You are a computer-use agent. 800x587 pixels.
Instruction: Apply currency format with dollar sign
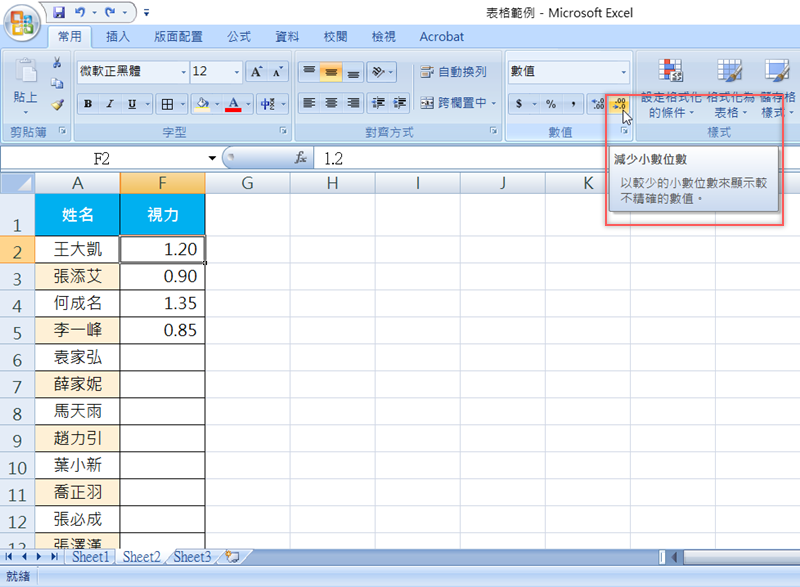pyautogui.click(x=518, y=104)
